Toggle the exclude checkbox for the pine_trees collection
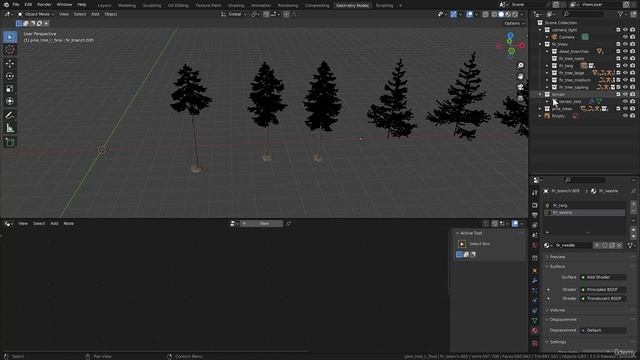This screenshot has width=640, height=360. click(618, 109)
